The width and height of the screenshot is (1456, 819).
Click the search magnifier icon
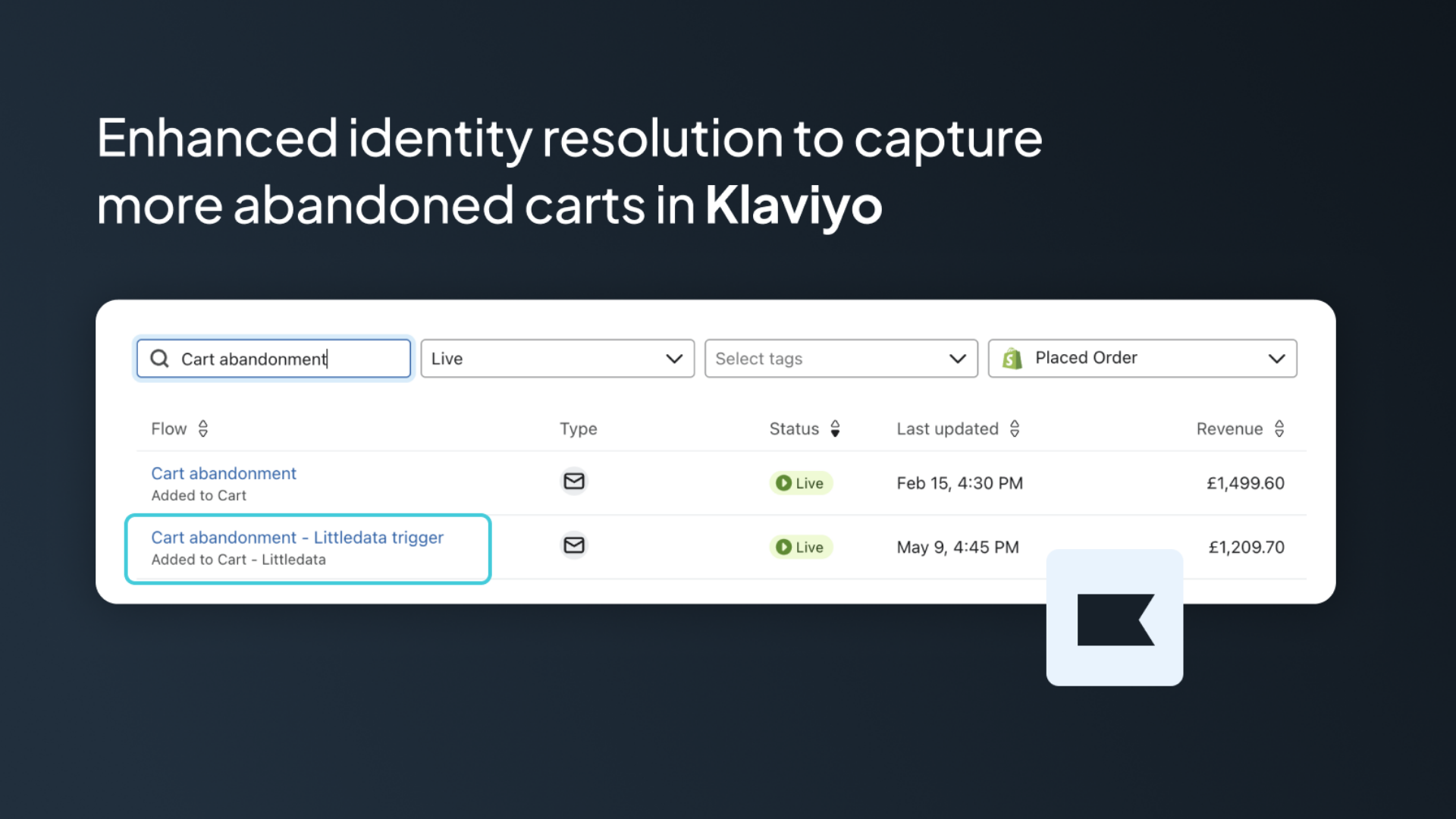click(x=159, y=359)
